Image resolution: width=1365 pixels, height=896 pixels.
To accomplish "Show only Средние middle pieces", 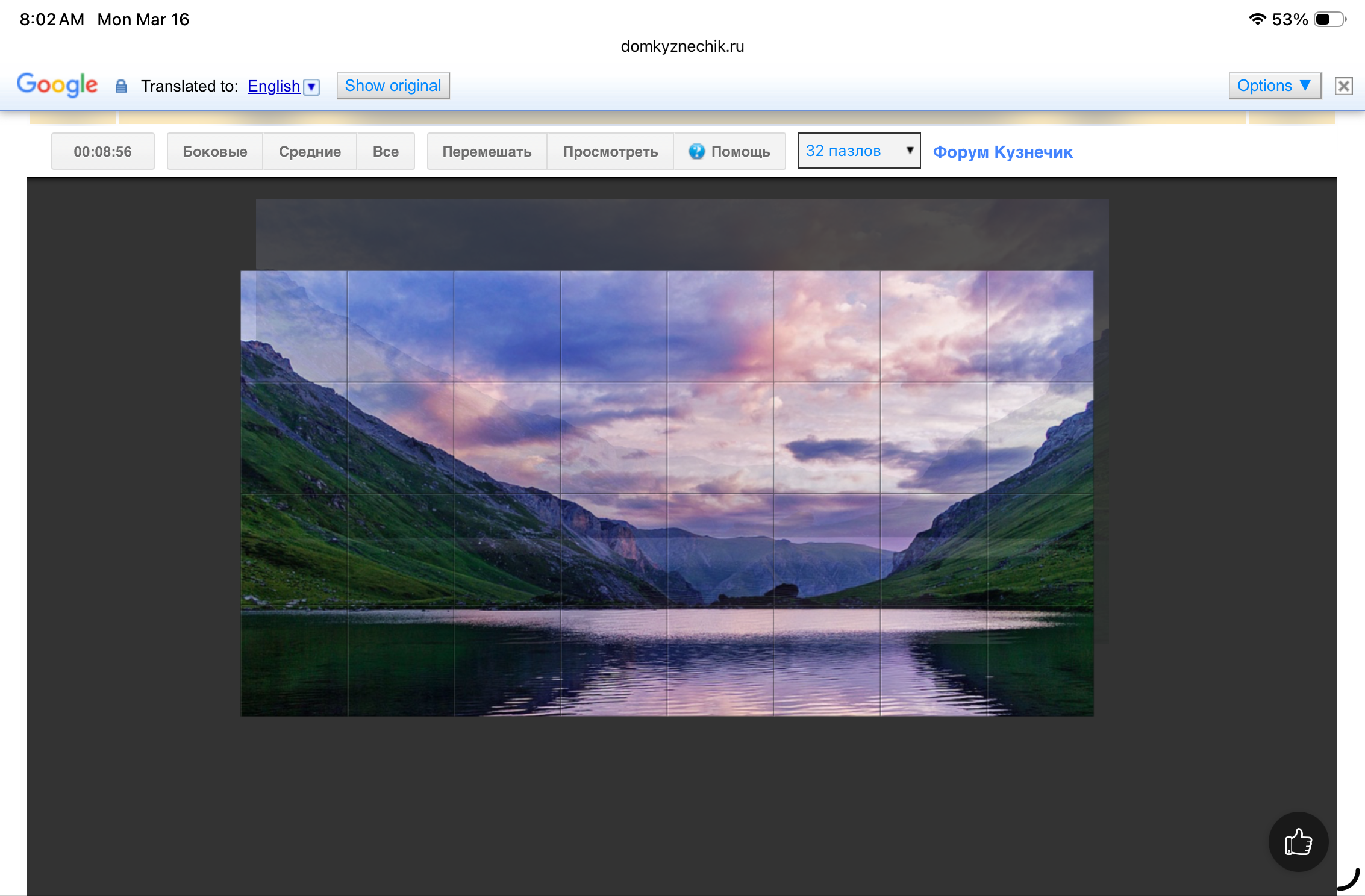I will pyautogui.click(x=310, y=151).
